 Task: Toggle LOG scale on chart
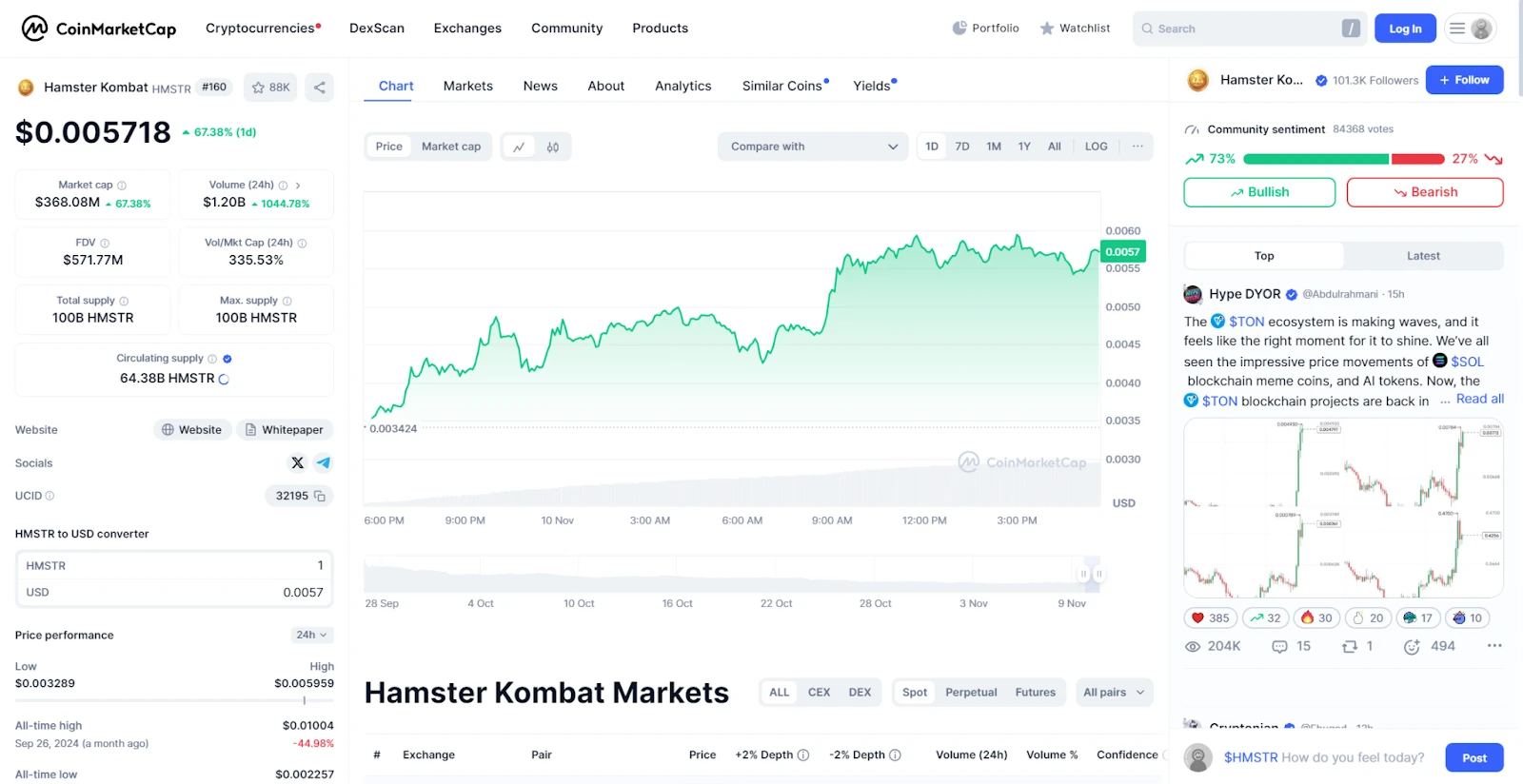coord(1096,147)
